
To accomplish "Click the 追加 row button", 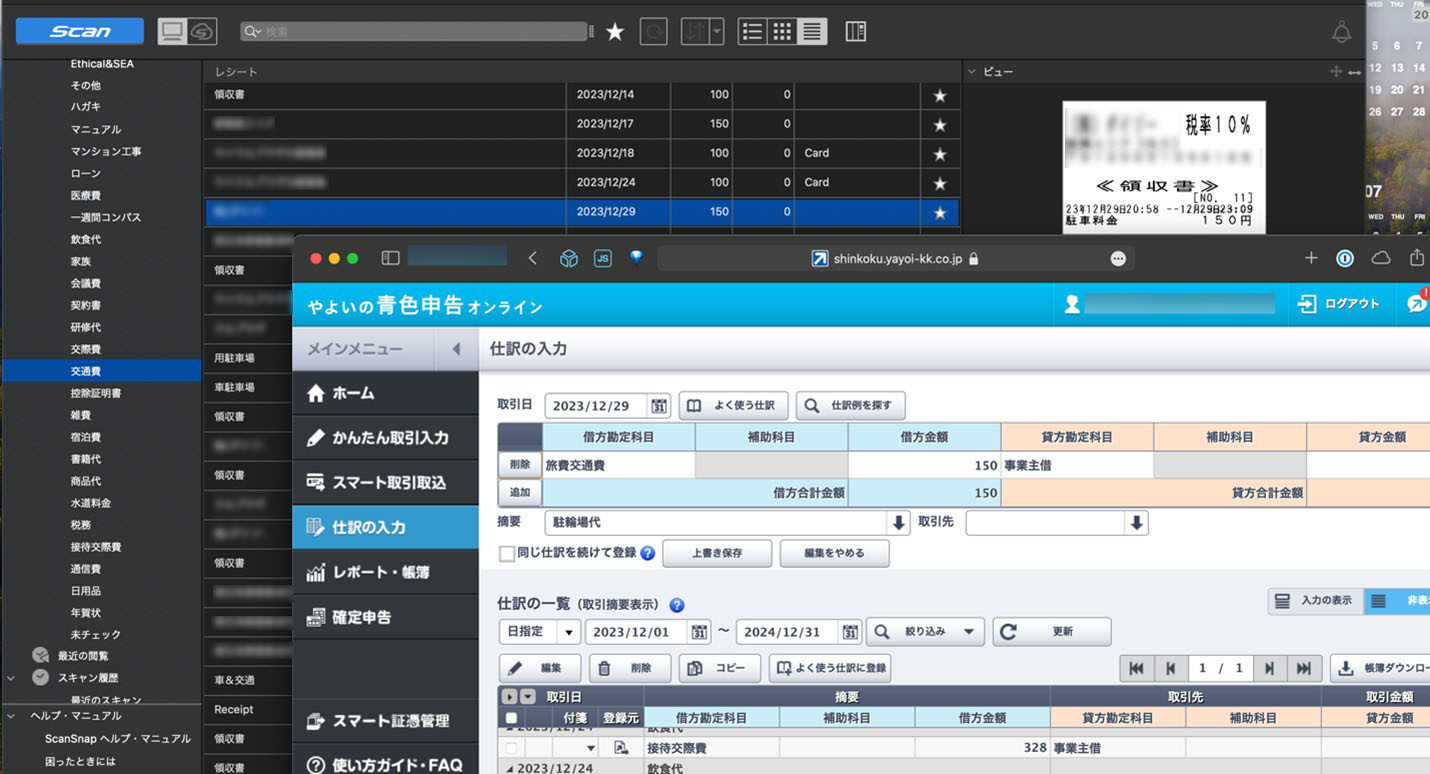I will [520, 492].
